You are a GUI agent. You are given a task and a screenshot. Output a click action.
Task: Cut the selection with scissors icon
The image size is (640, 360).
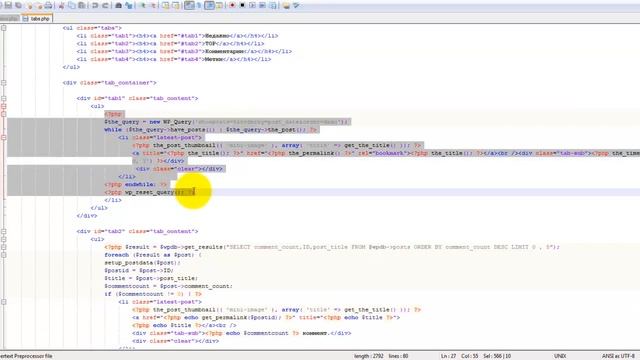(x=61, y=5)
